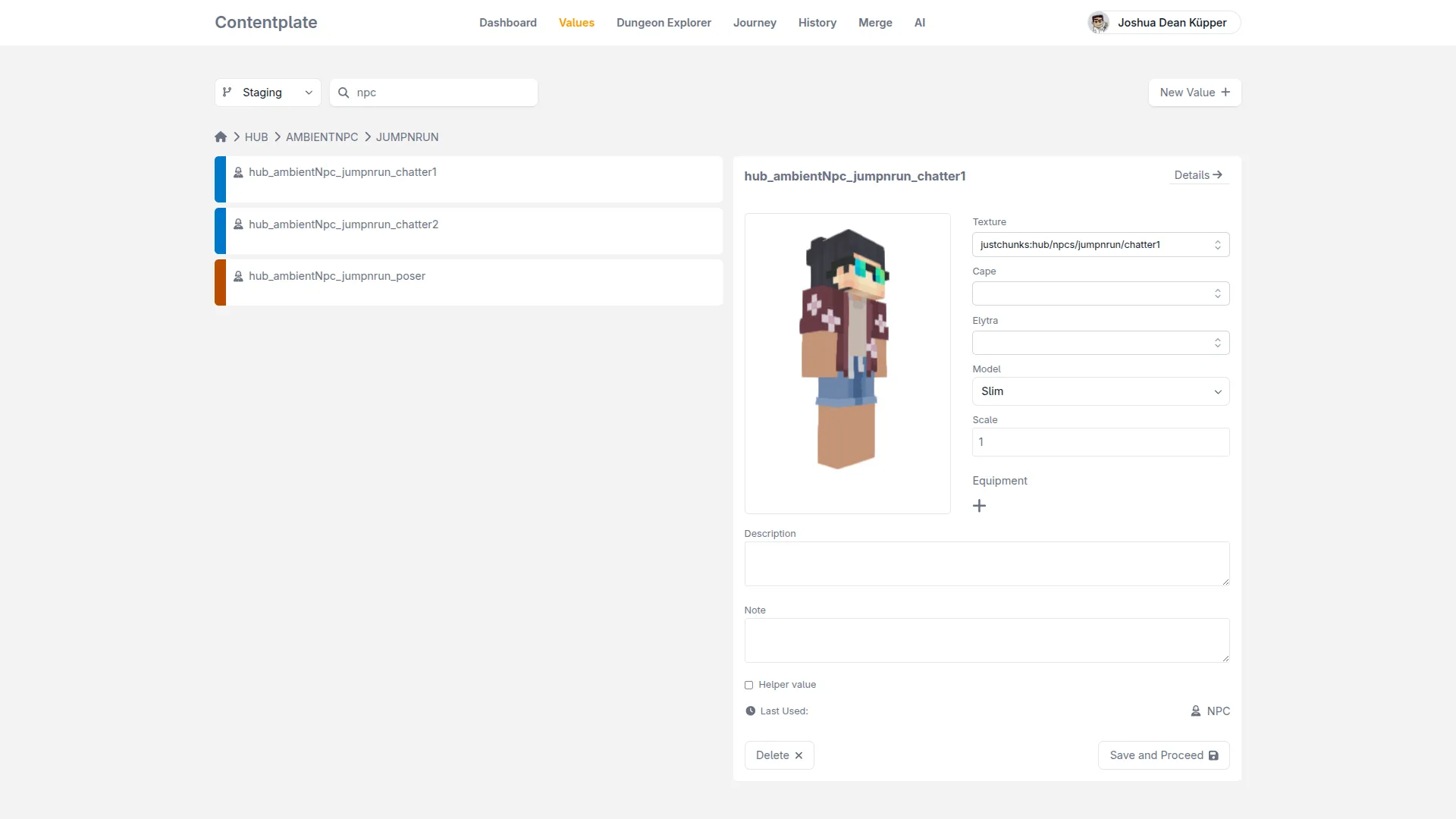
Task: Go to AMBIENTNPC in the breadcrumb
Action: (322, 137)
